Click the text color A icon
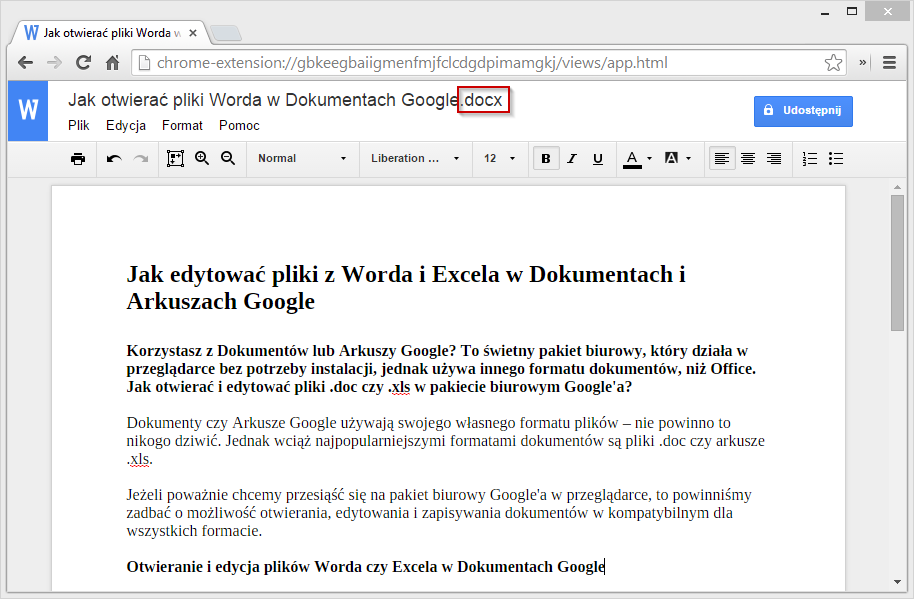Image resolution: width=914 pixels, height=599 pixels. pos(632,159)
